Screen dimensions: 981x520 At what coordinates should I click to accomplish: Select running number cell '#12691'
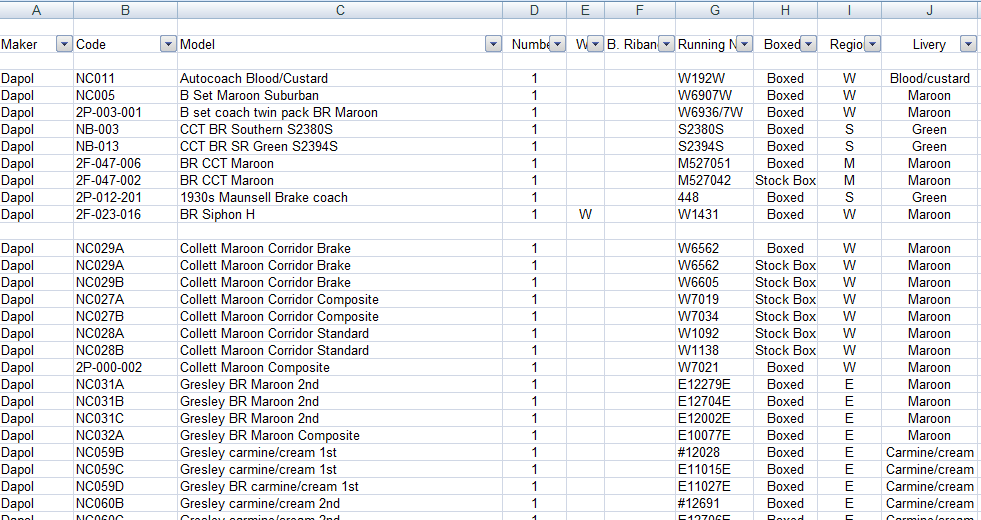[x=714, y=503]
